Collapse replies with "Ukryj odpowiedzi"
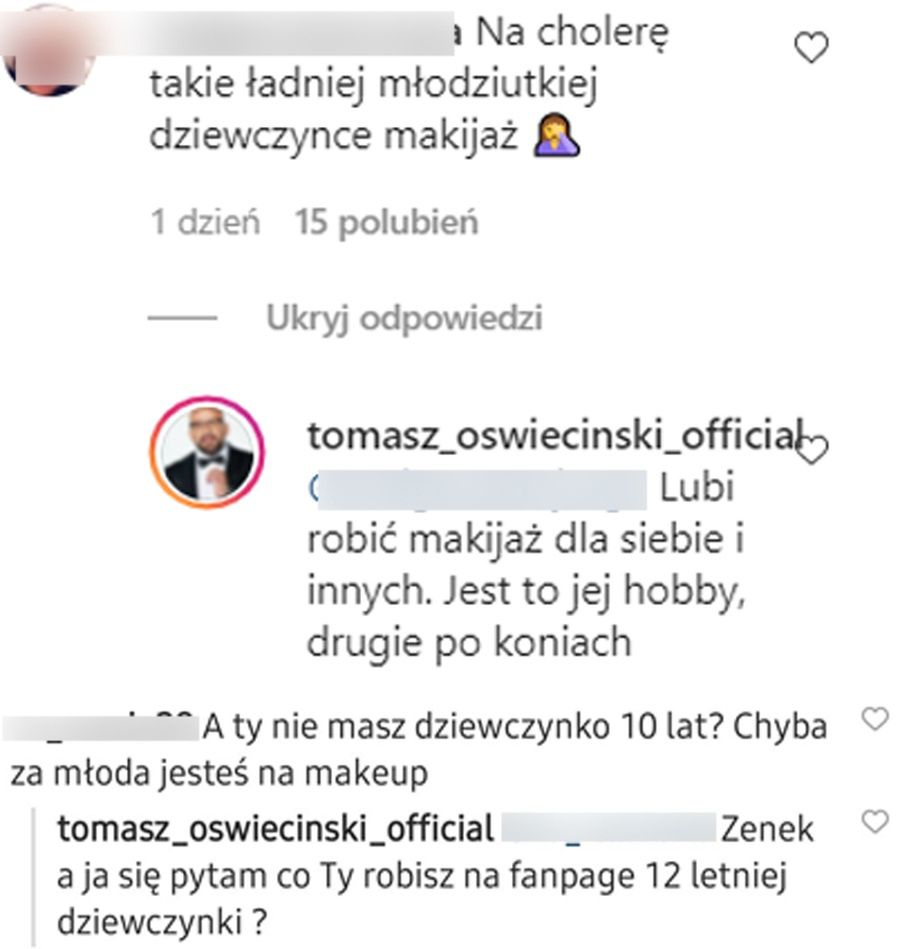 tap(404, 319)
